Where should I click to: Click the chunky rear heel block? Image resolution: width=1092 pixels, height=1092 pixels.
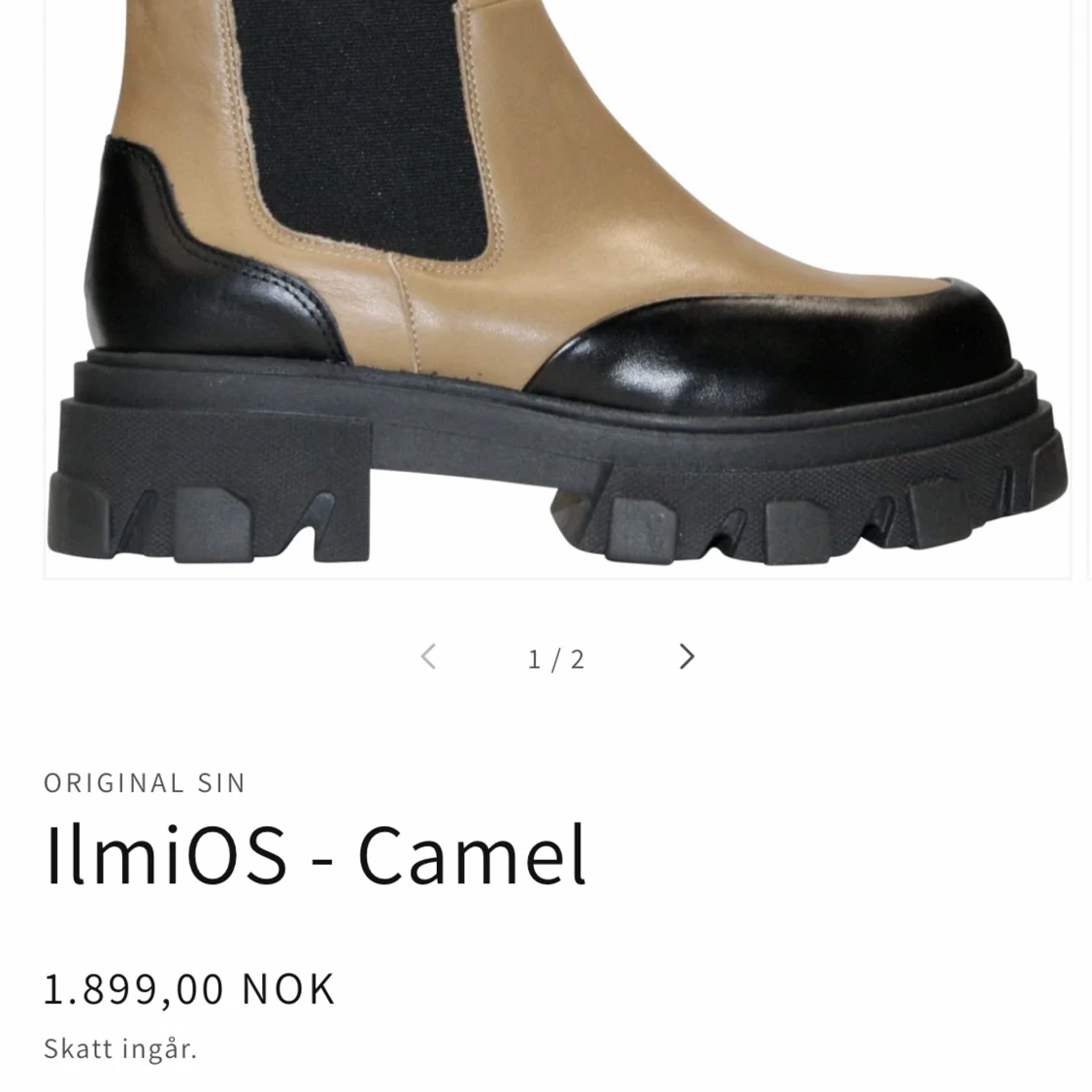point(209,487)
